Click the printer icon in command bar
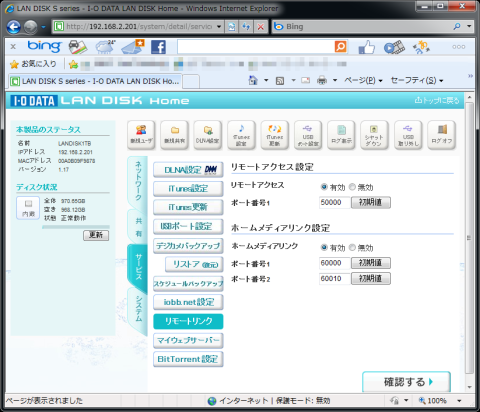 [x=322, y=80]
